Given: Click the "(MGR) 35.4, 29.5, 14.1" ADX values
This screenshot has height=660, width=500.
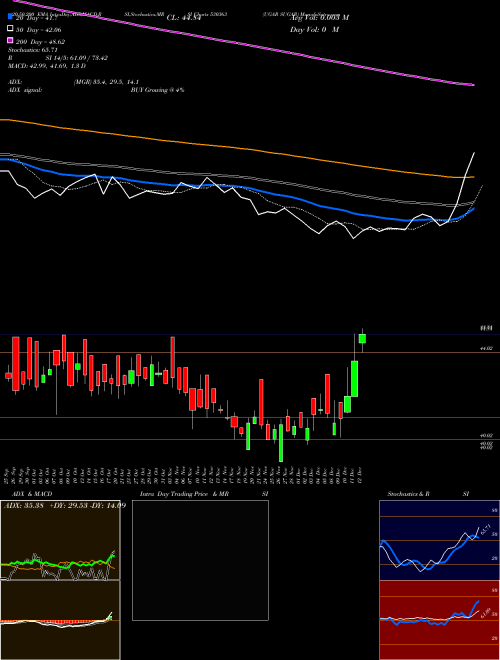Looking at the screenshot, I should (106, 82).
